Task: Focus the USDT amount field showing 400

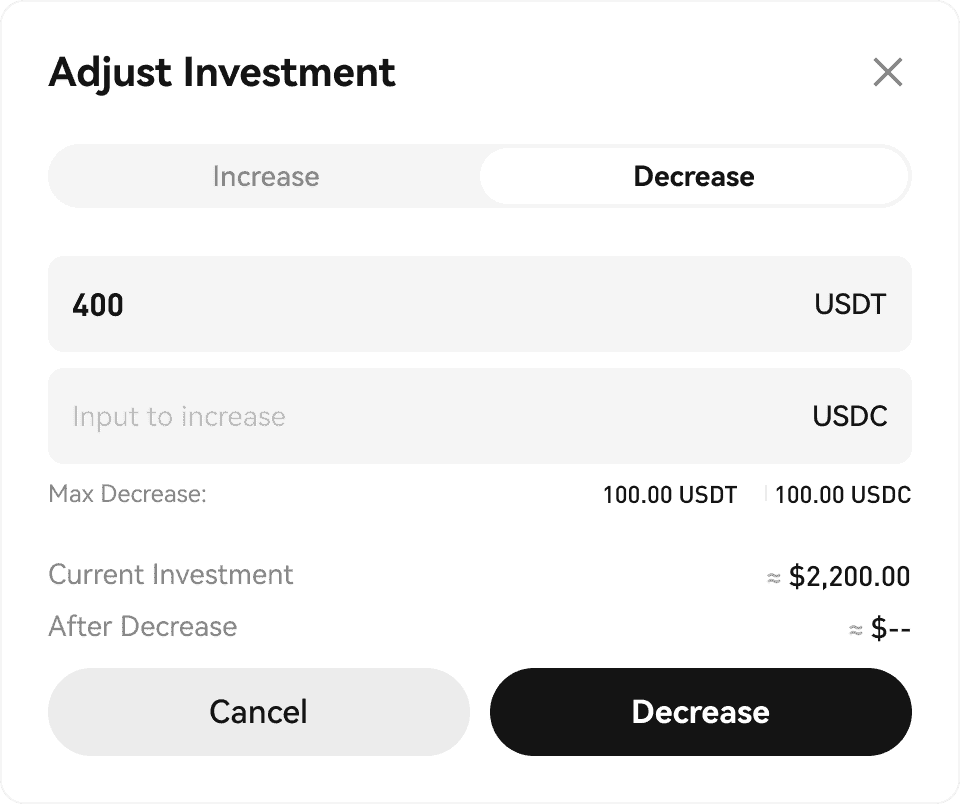Action: tap(400, 304)
